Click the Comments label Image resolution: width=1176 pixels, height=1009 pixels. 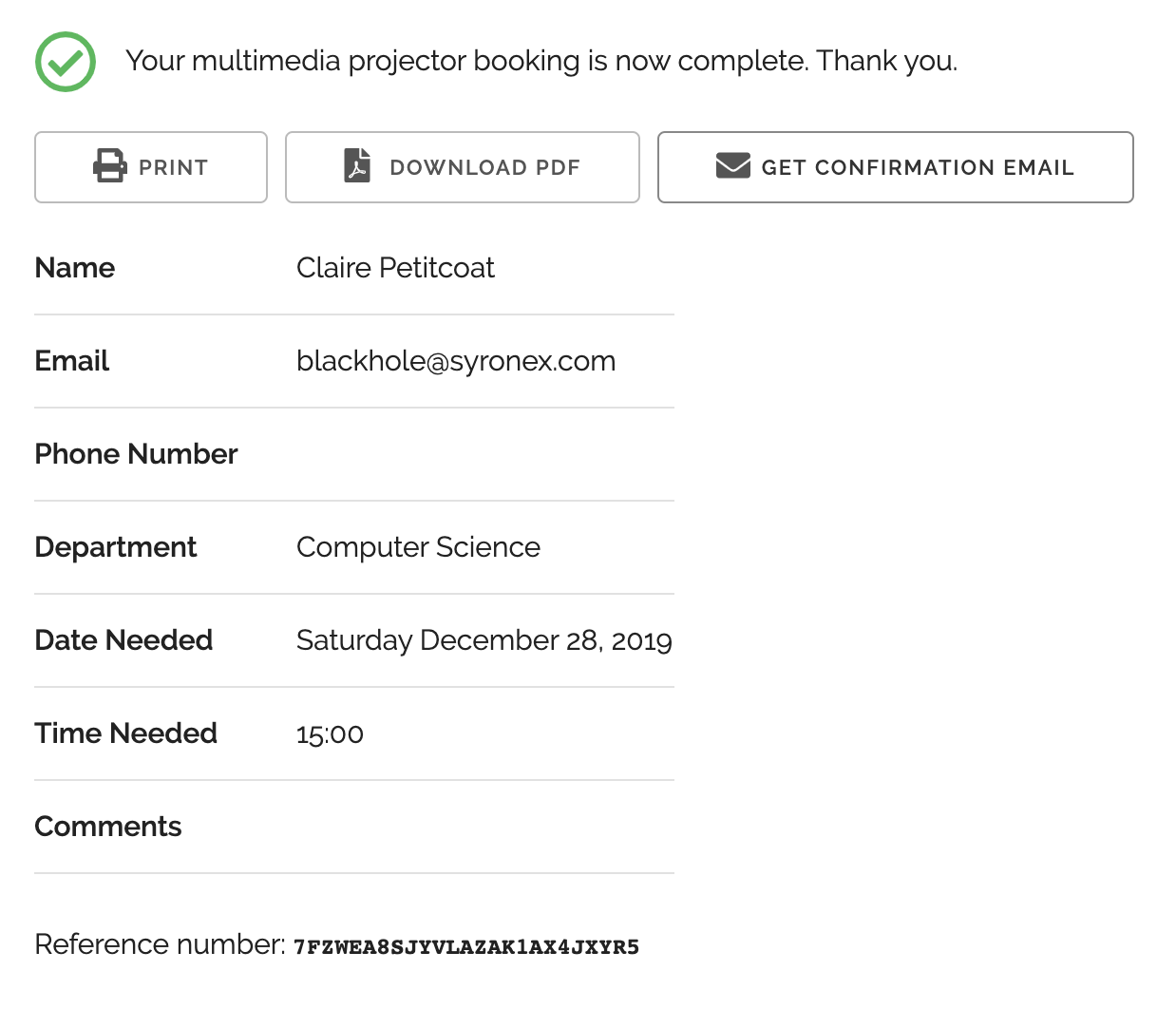[108, 827]
